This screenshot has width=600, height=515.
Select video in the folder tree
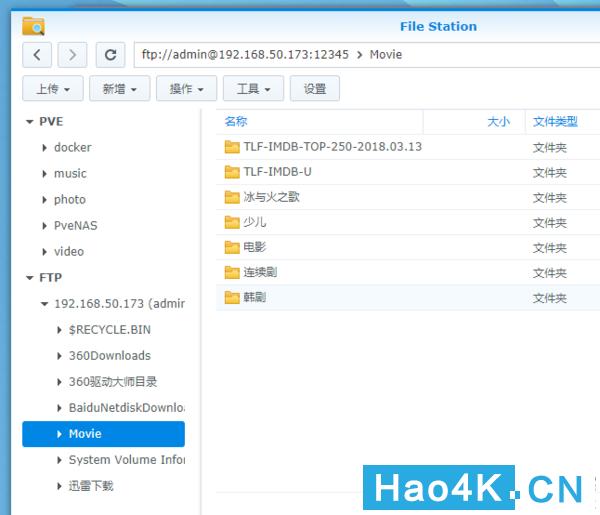coord(69,251)
